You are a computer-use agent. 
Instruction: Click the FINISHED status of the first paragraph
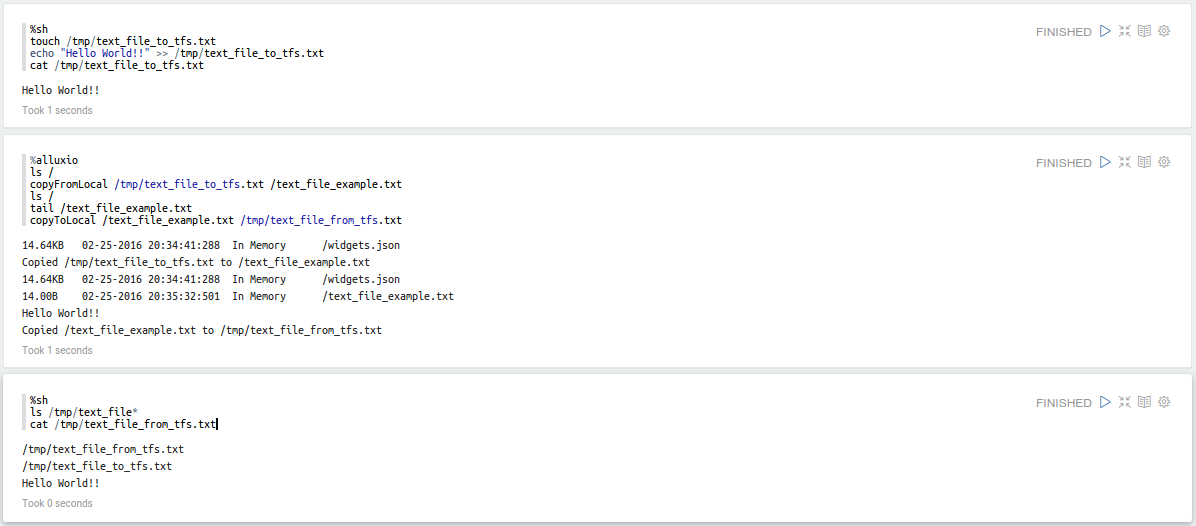tap(1063, 32)
